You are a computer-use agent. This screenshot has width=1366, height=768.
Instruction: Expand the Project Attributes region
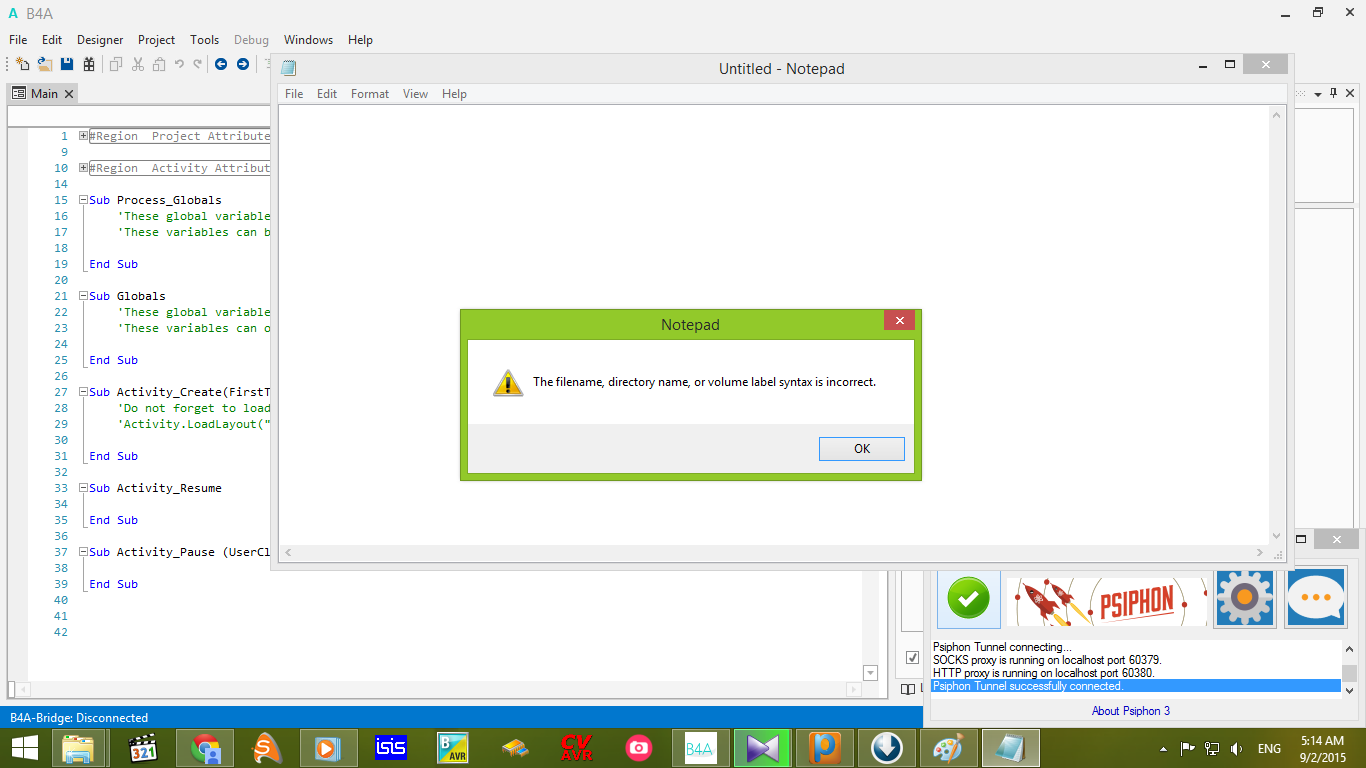[84, 136]
